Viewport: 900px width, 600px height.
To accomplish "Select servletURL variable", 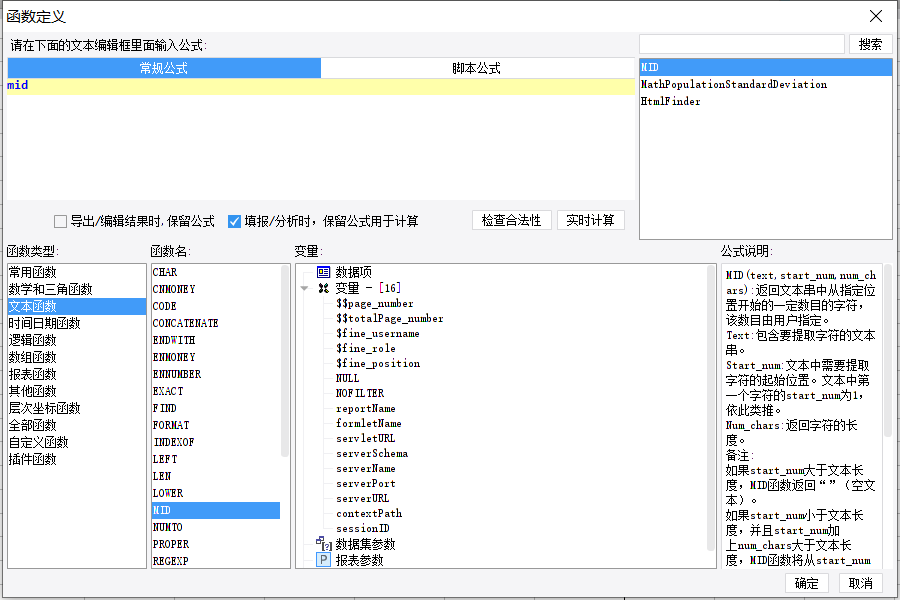I will coord(366,439).
